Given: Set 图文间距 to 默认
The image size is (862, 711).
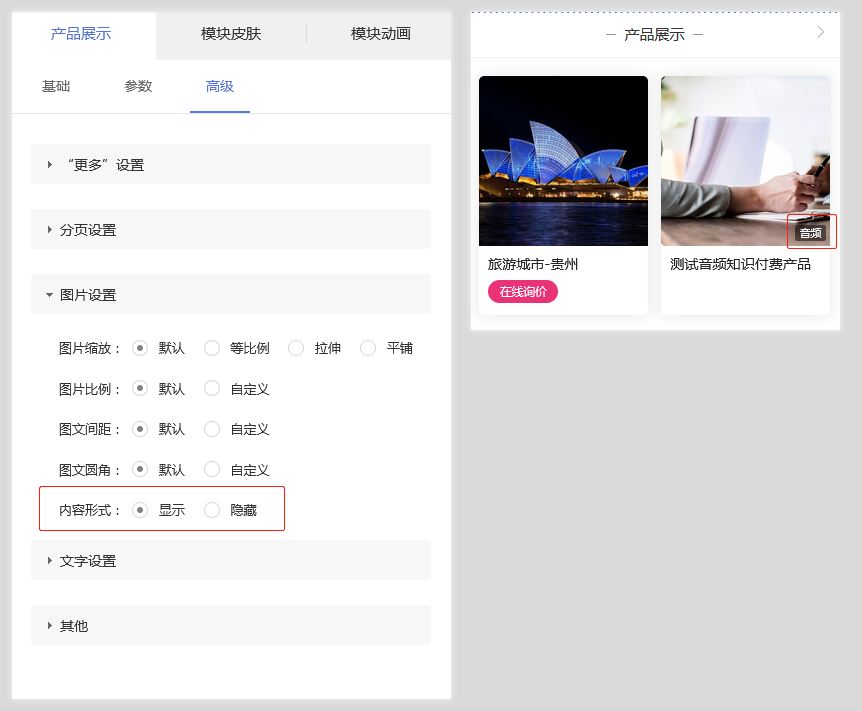Looking at the screenshot, I should pos(140,429).
